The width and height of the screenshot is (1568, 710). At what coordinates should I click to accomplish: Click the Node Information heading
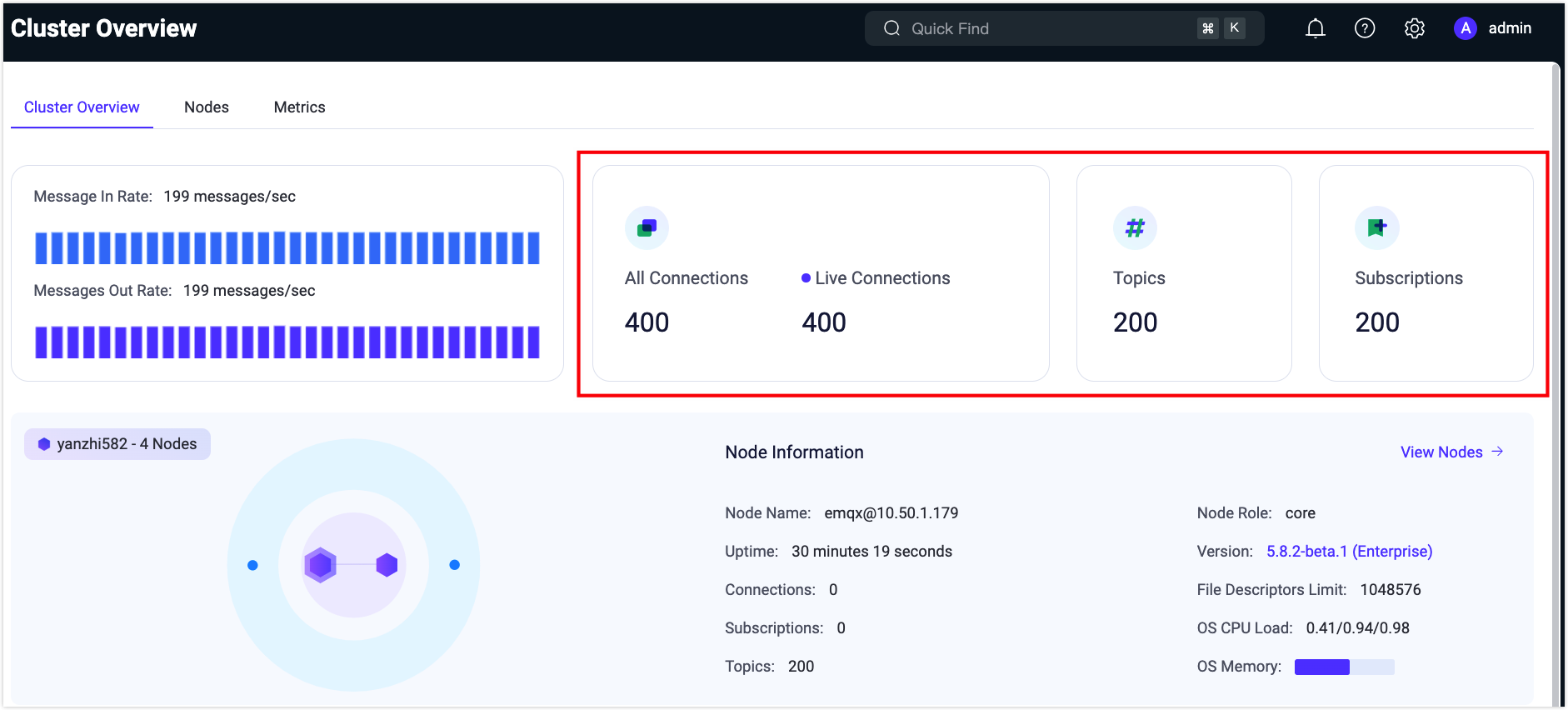click(794, 452)
